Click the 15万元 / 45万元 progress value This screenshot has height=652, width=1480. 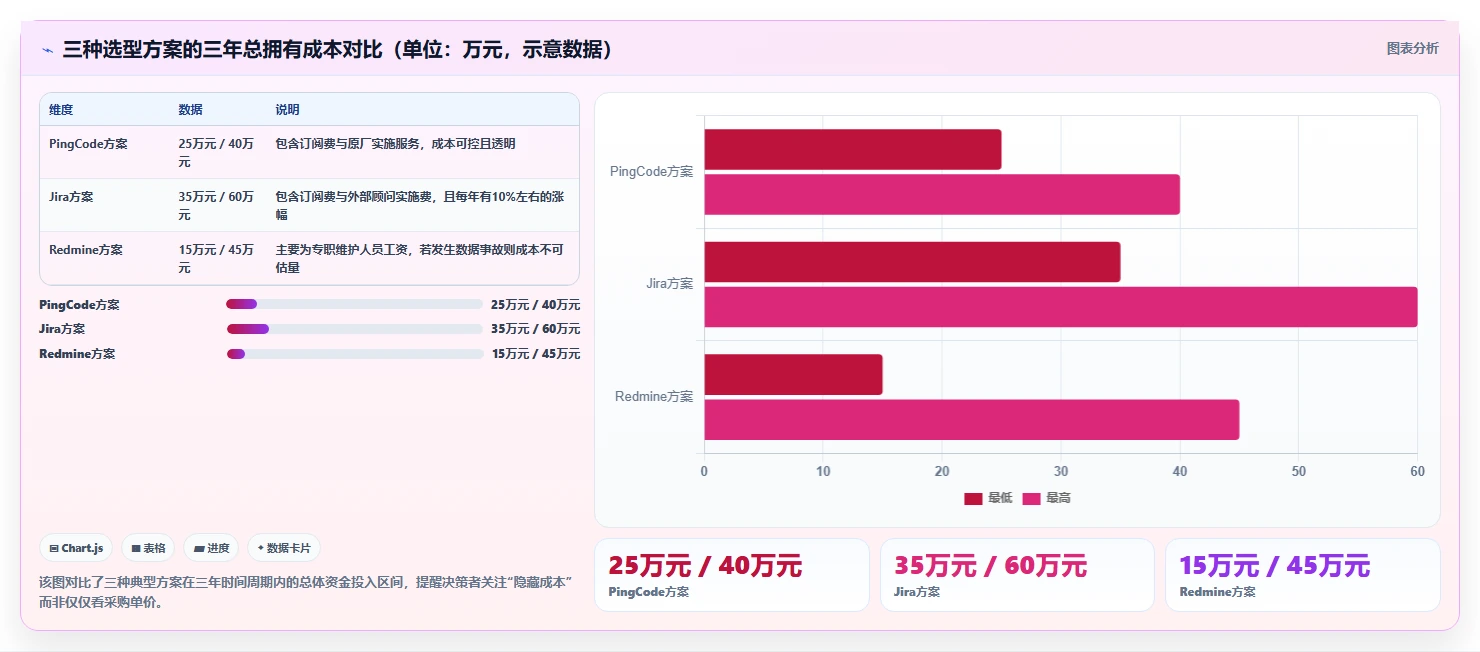(x=536, y=354)
